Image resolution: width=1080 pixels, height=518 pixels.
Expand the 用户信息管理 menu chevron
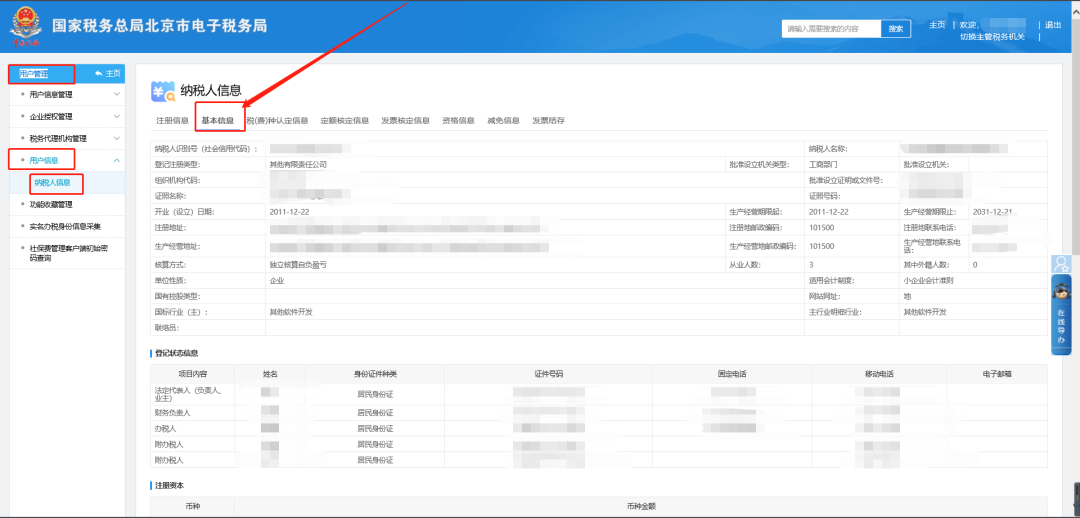tap(116, 94)
